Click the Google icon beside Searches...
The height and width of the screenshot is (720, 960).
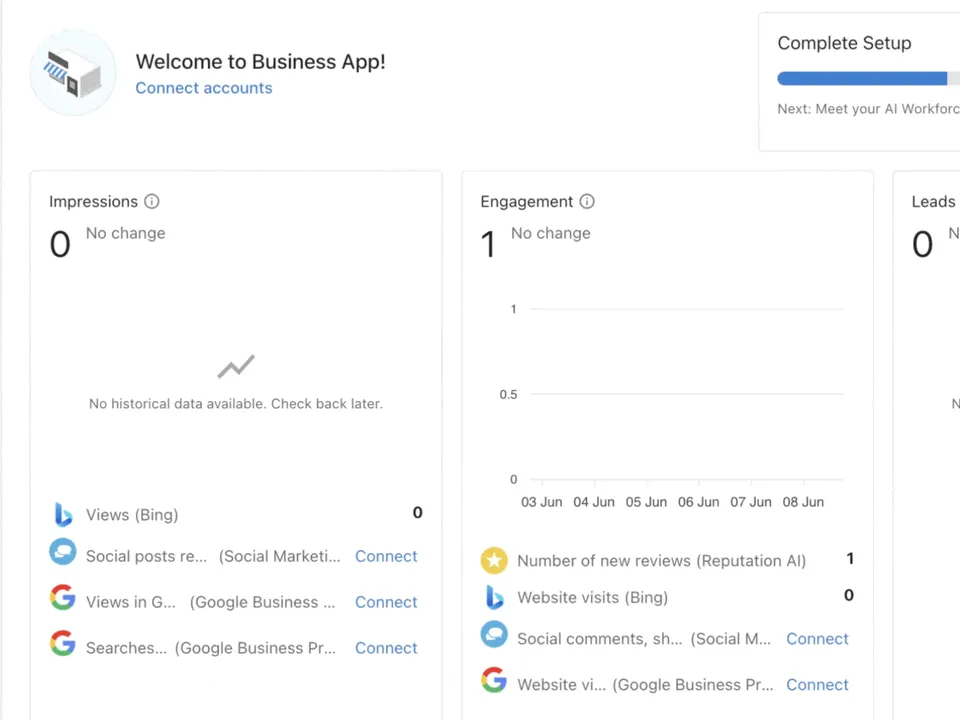pyautogui.click(x=63, y=643)
